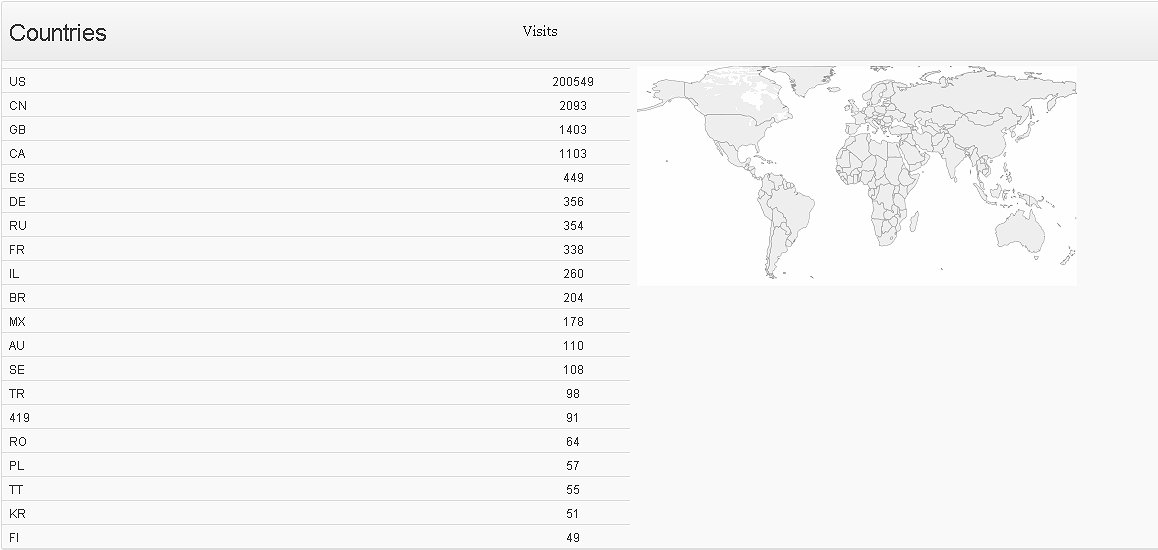The width and height of the screenshot is (1158, 550).
Task: Click the Visits column header
Action: [540, 31]
